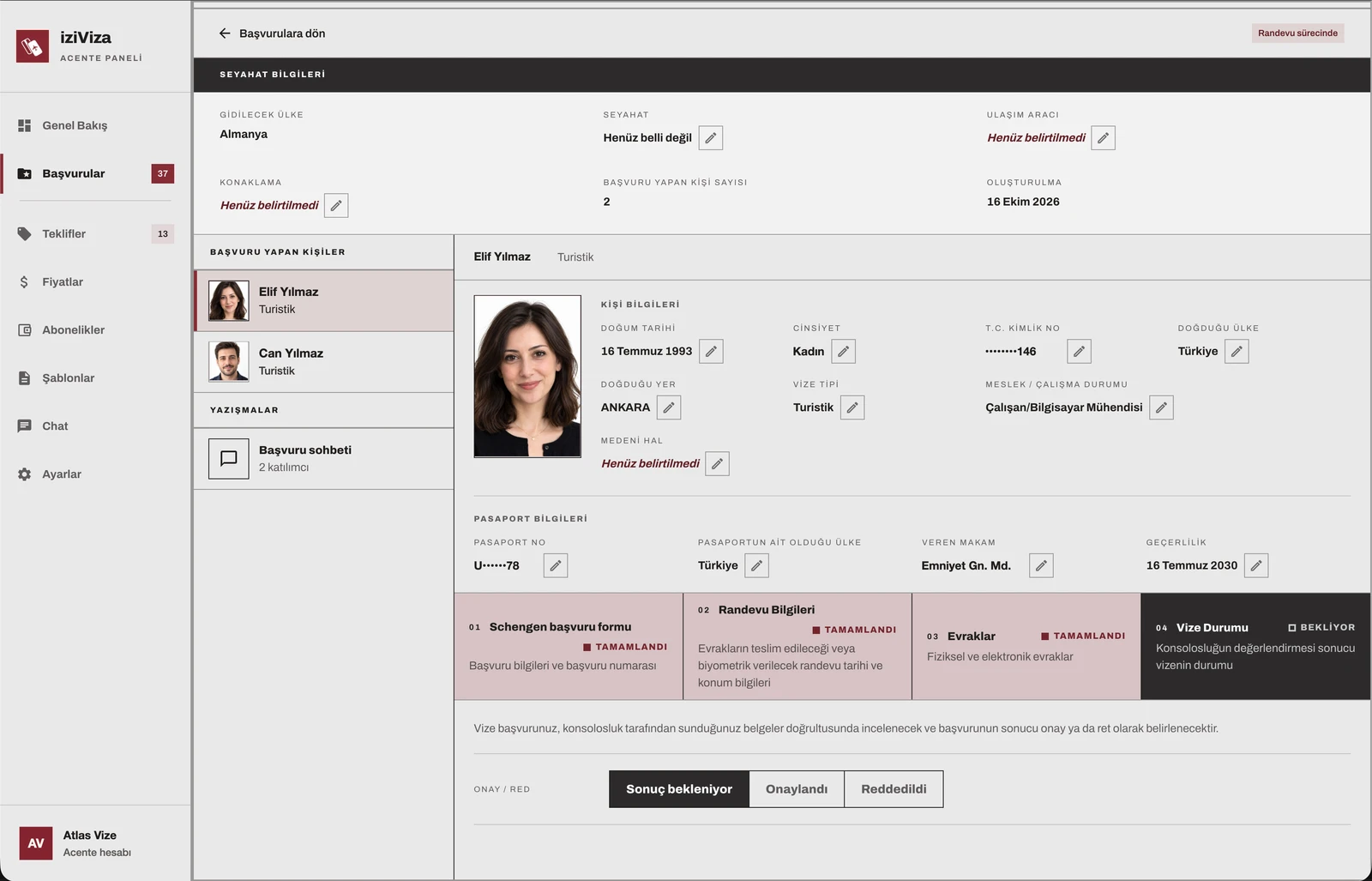
Task: Mark the application as Reddedildi
Action: click(x=894, y=789)
